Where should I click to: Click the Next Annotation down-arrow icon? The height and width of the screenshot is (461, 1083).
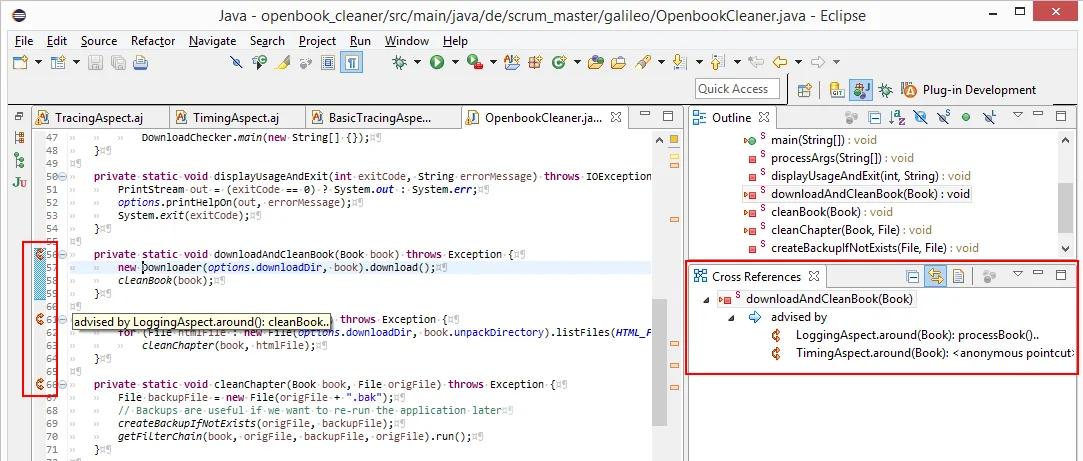pos(680,63)
